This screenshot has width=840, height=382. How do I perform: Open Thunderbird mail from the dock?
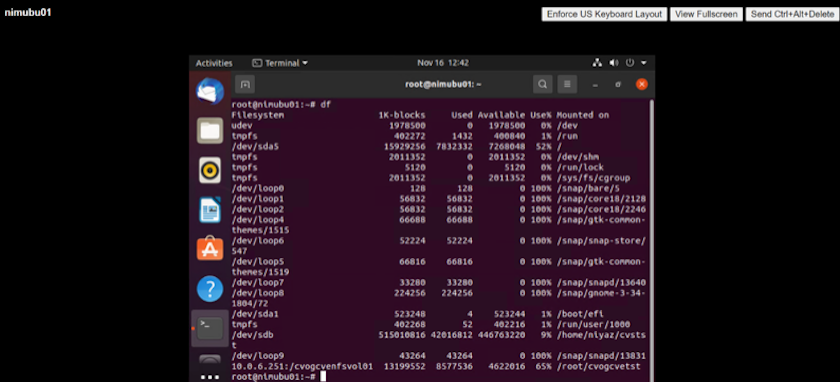[210, 91]
